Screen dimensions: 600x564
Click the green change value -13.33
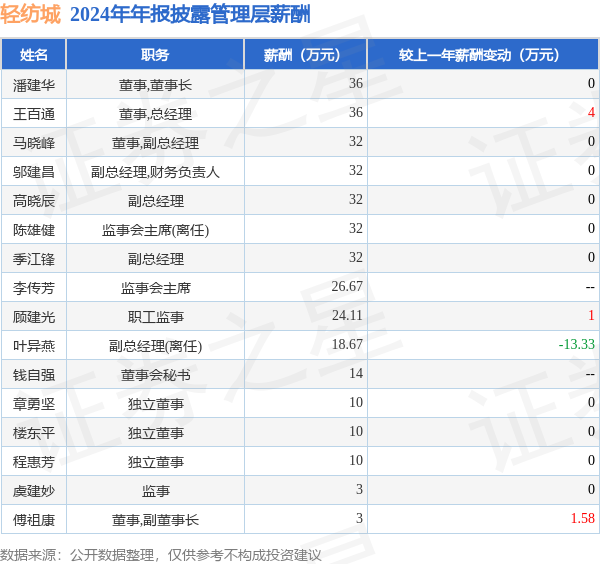[x=577, y=344]
